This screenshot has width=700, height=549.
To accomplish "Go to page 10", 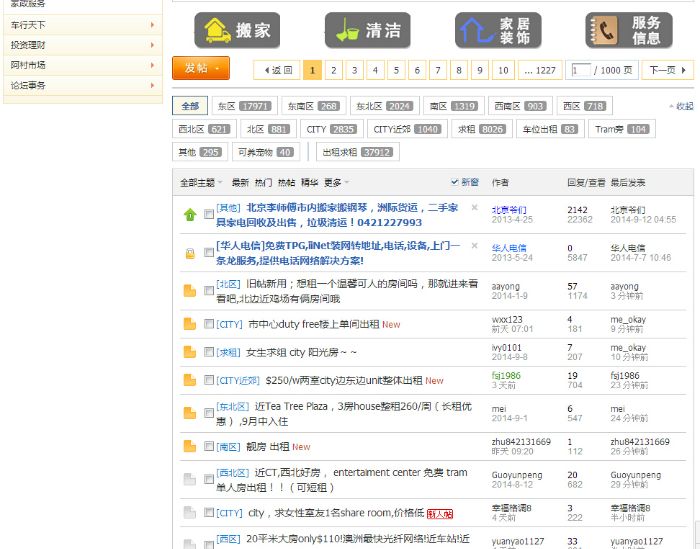I will tap(503, 70).
